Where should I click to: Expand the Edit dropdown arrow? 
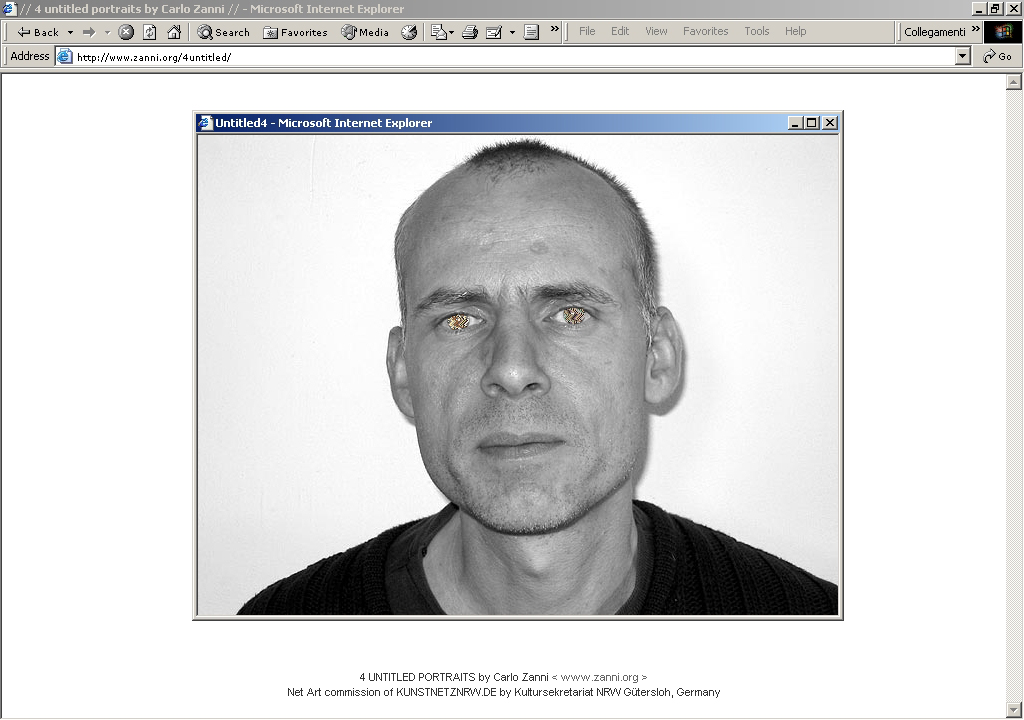512,32
